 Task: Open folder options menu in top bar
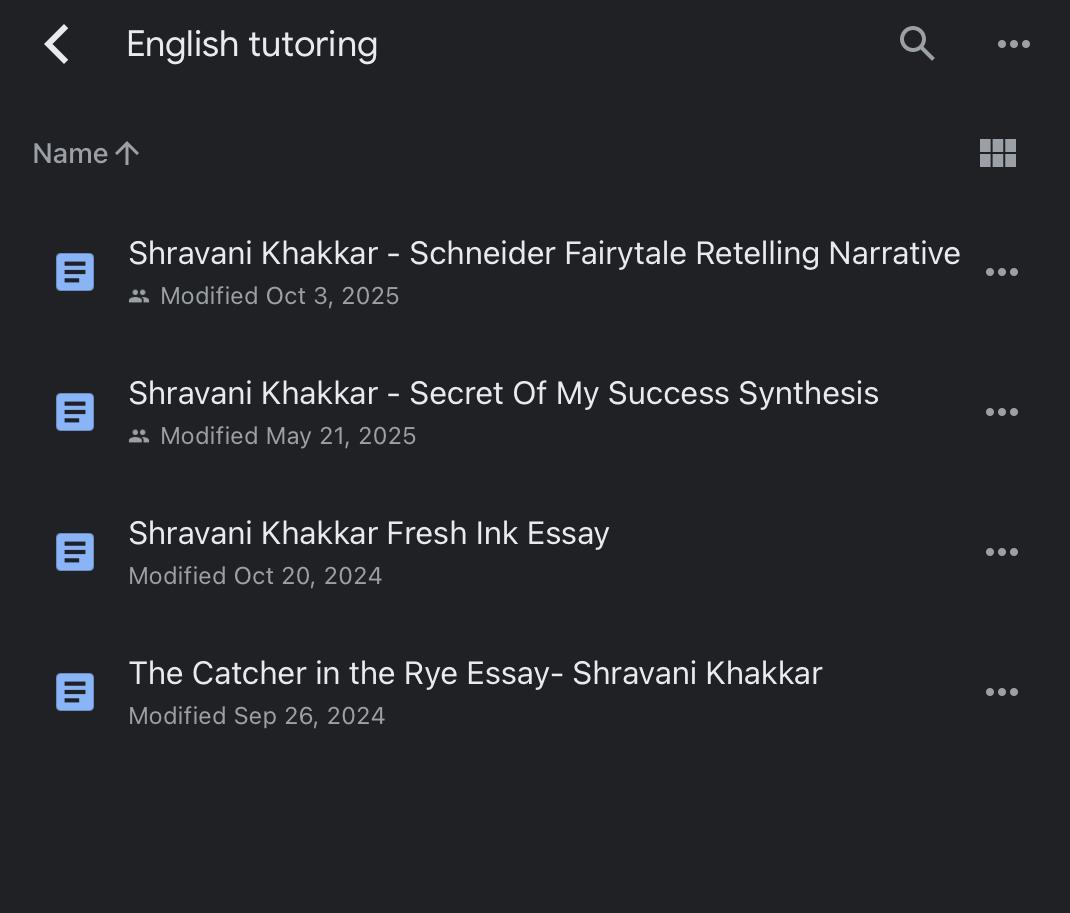point(1013,44)
